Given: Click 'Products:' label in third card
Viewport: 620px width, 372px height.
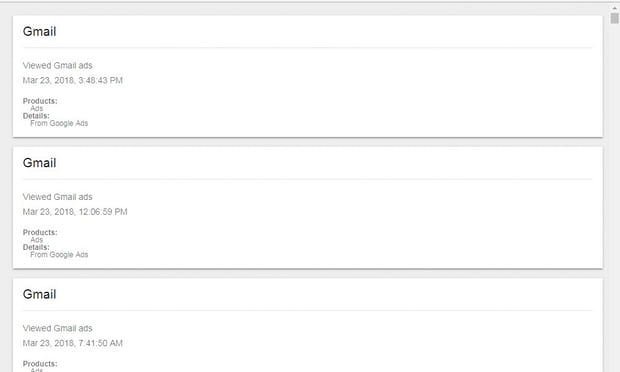Looking at the screenshot, I should click(40, 364).
